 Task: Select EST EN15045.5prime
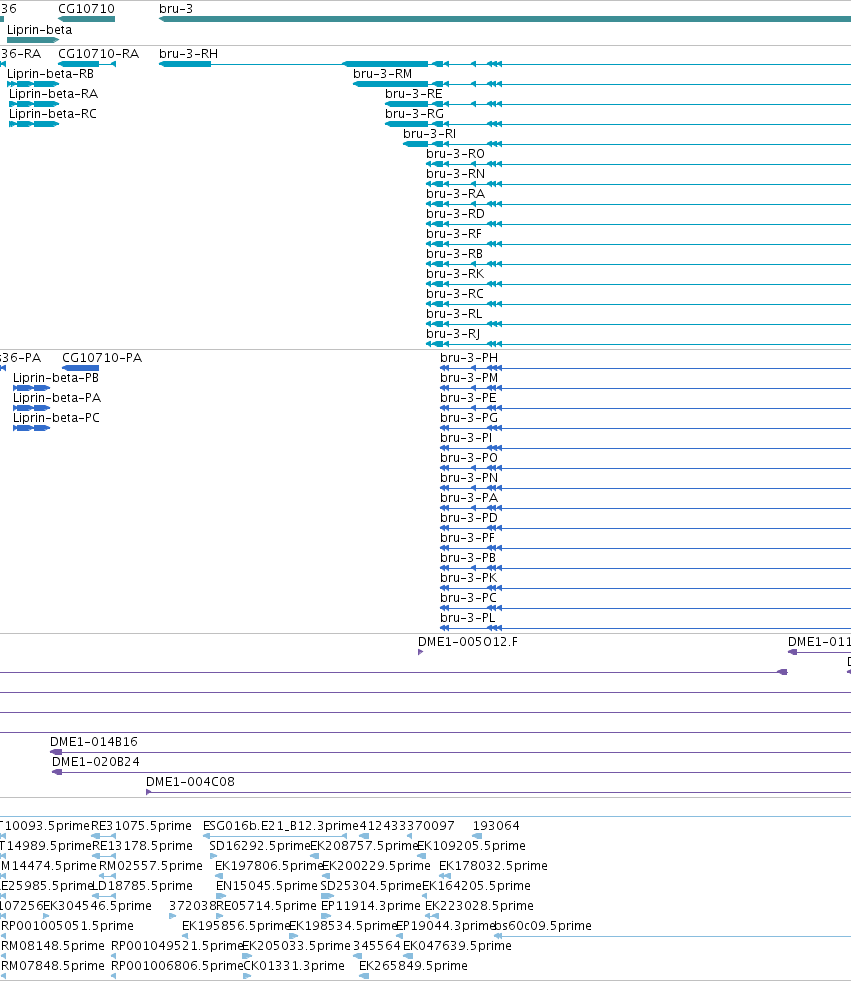point(267,886)
